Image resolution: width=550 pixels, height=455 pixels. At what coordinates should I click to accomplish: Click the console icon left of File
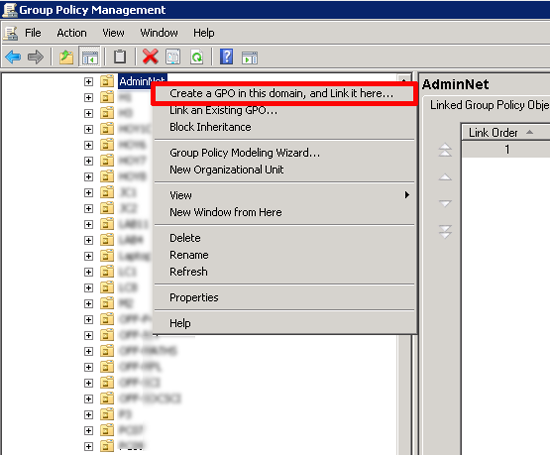pyautogui.click(x=11, y=33)
